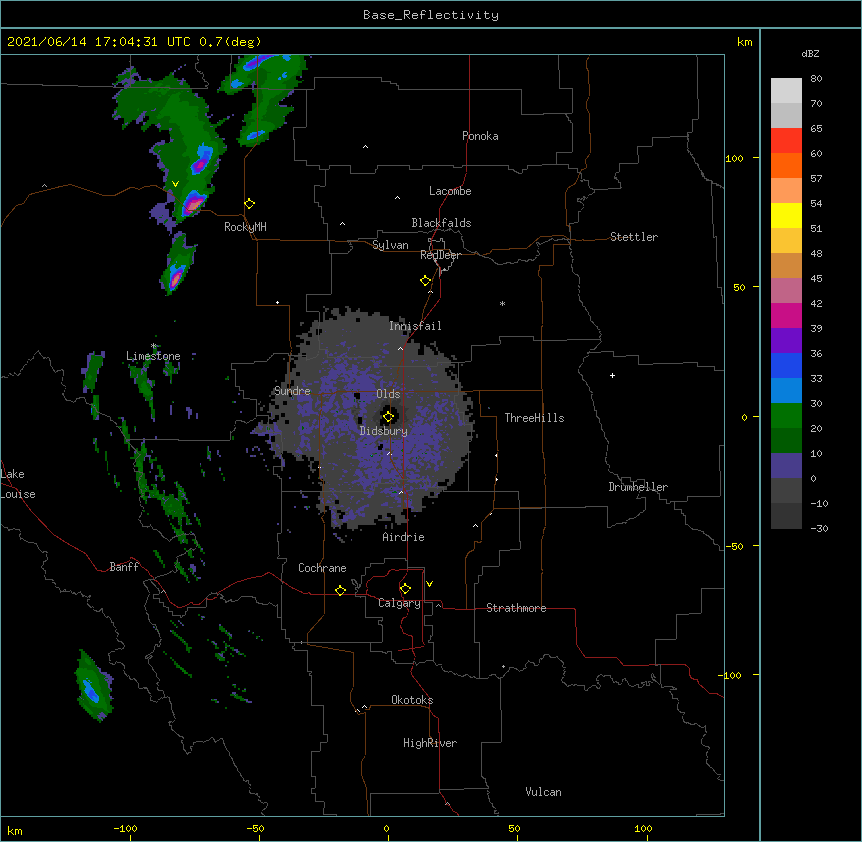Viewport: 862px width, 842px height.
Task: Click the km label at bottom left
Action: (x=15, y=830)
